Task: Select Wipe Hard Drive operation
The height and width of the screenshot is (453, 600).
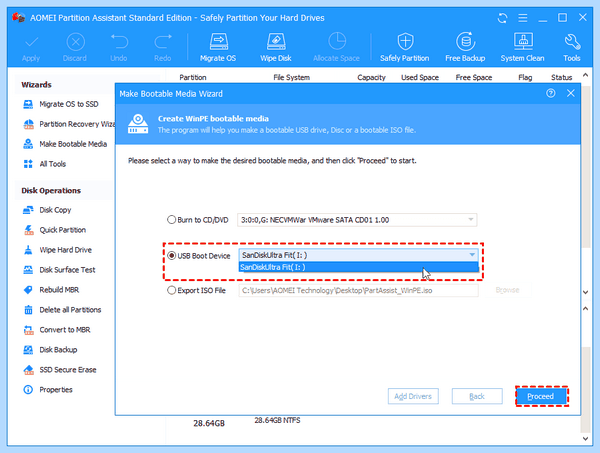Action: coord(57,250)
